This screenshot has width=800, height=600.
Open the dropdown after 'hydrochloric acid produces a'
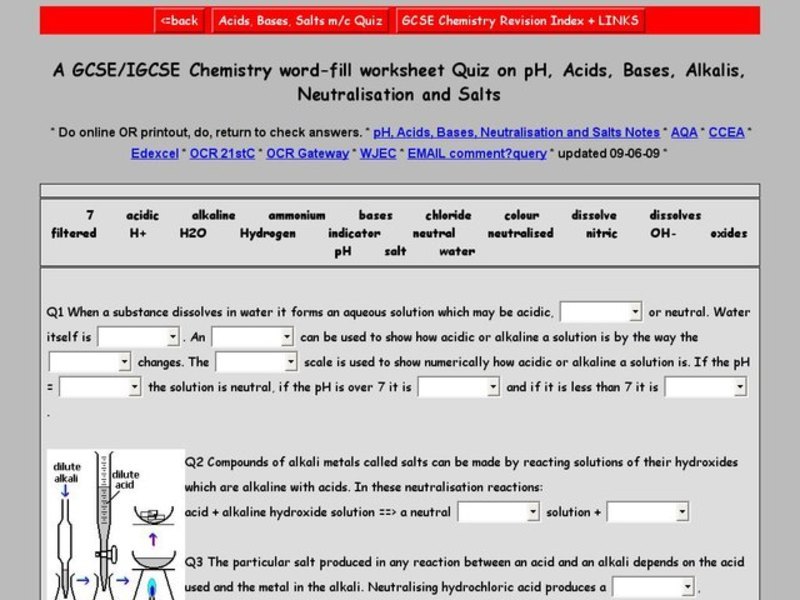(x=655, y=585)
